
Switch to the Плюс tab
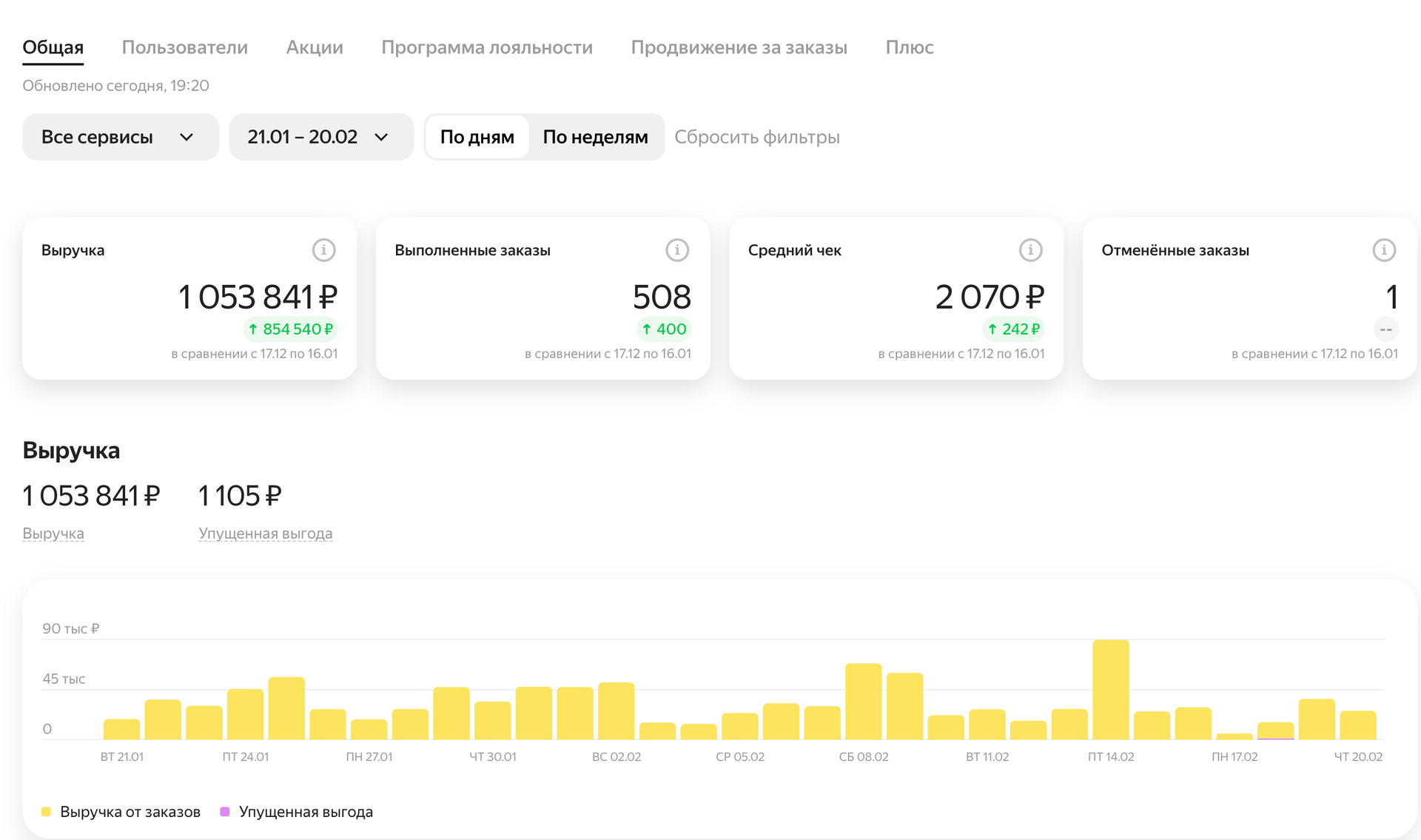pyautogui.click(x=910, y=47)
